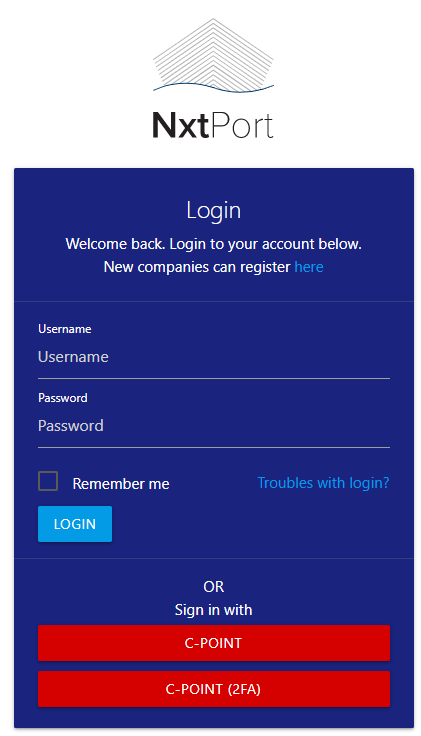The width and height of the screenshot is (421, 736).
Task: Click the OR separator text
Action: pyautogui.click(x=214, y=587)
